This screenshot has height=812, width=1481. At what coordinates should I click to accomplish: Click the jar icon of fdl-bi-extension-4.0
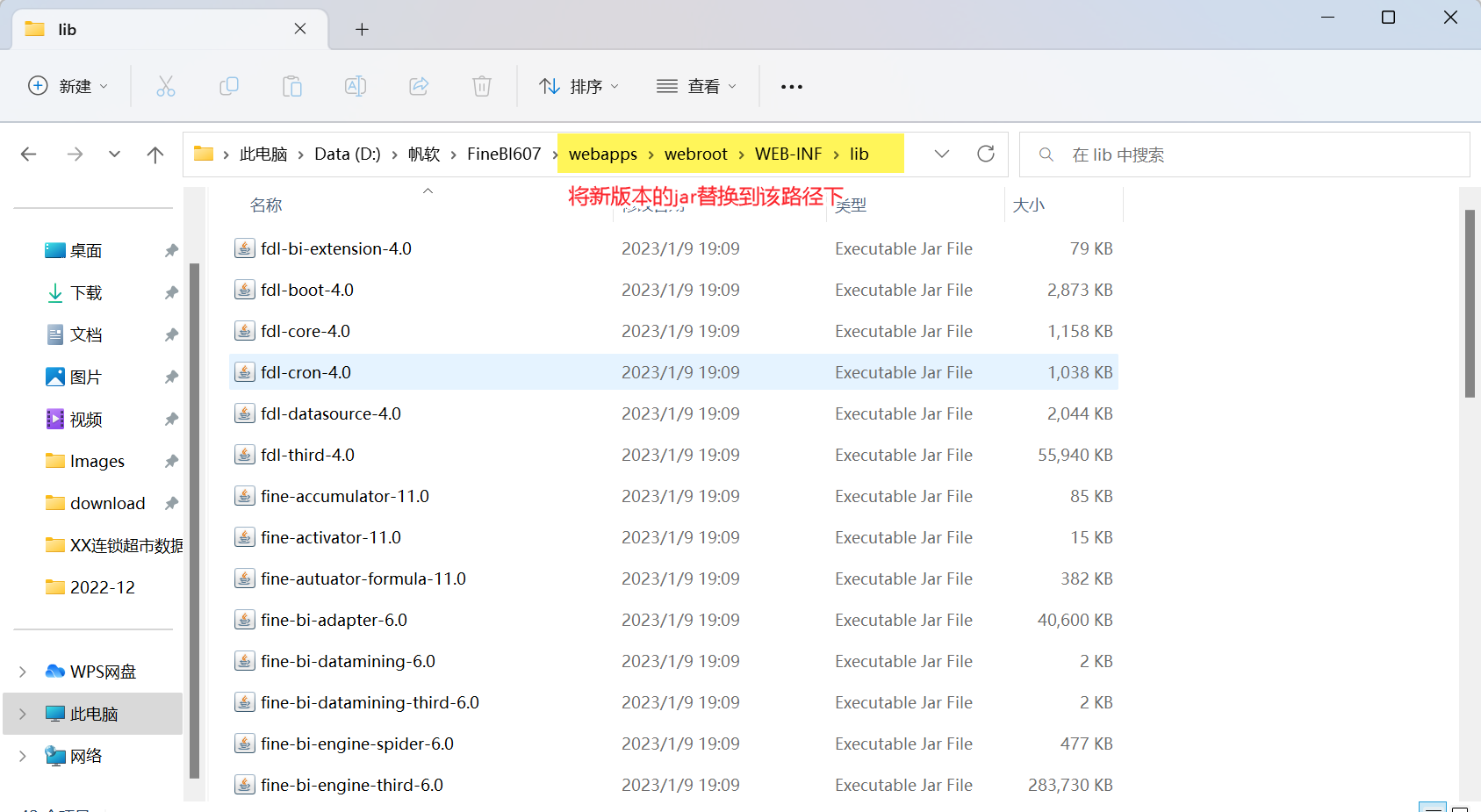pos(245,248)
